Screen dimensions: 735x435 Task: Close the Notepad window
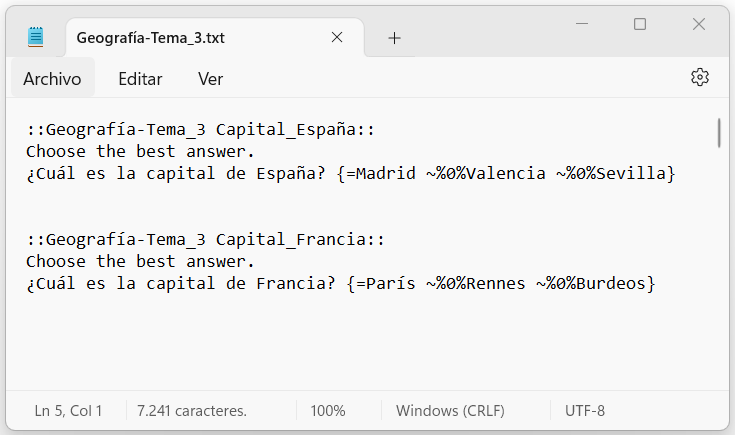[698, 24]
